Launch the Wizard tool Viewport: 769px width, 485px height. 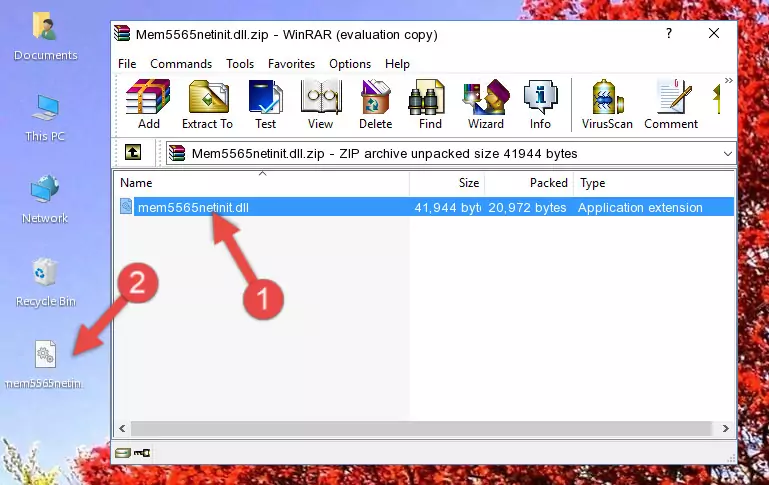(x=486, y=104)
